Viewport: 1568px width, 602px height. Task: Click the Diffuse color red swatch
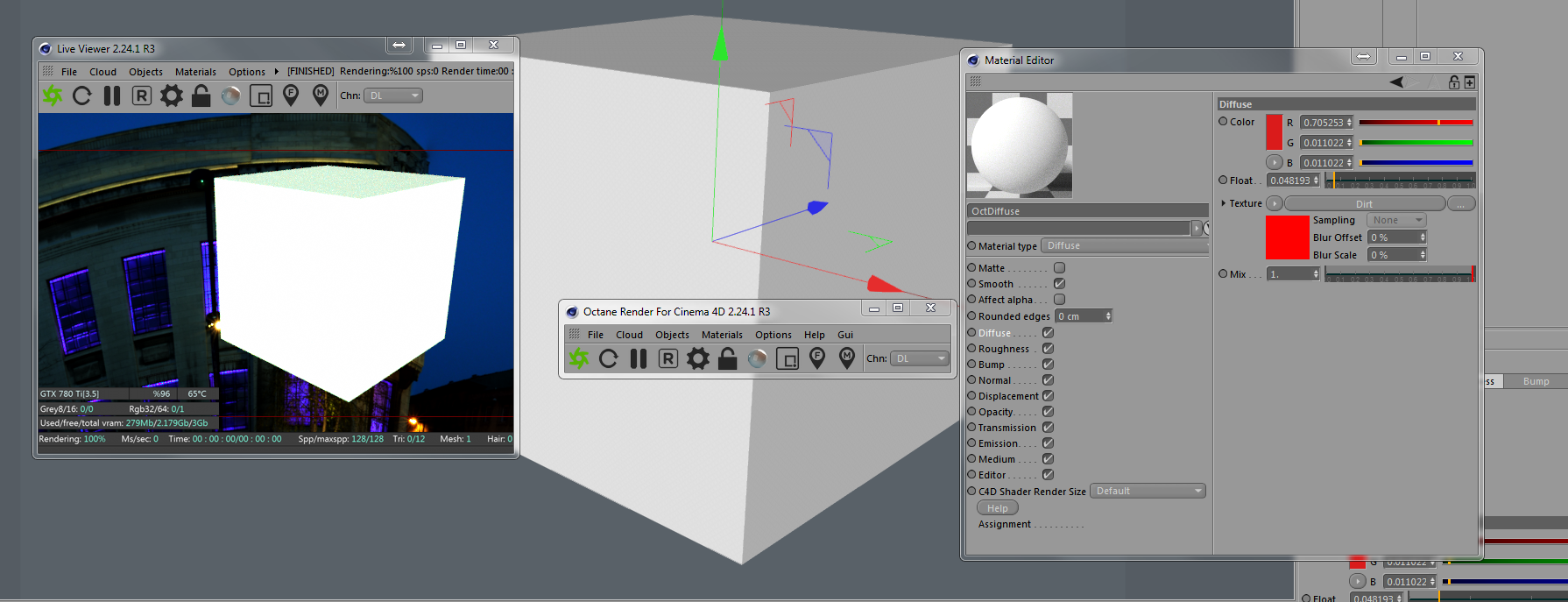tap(1274, 132)
